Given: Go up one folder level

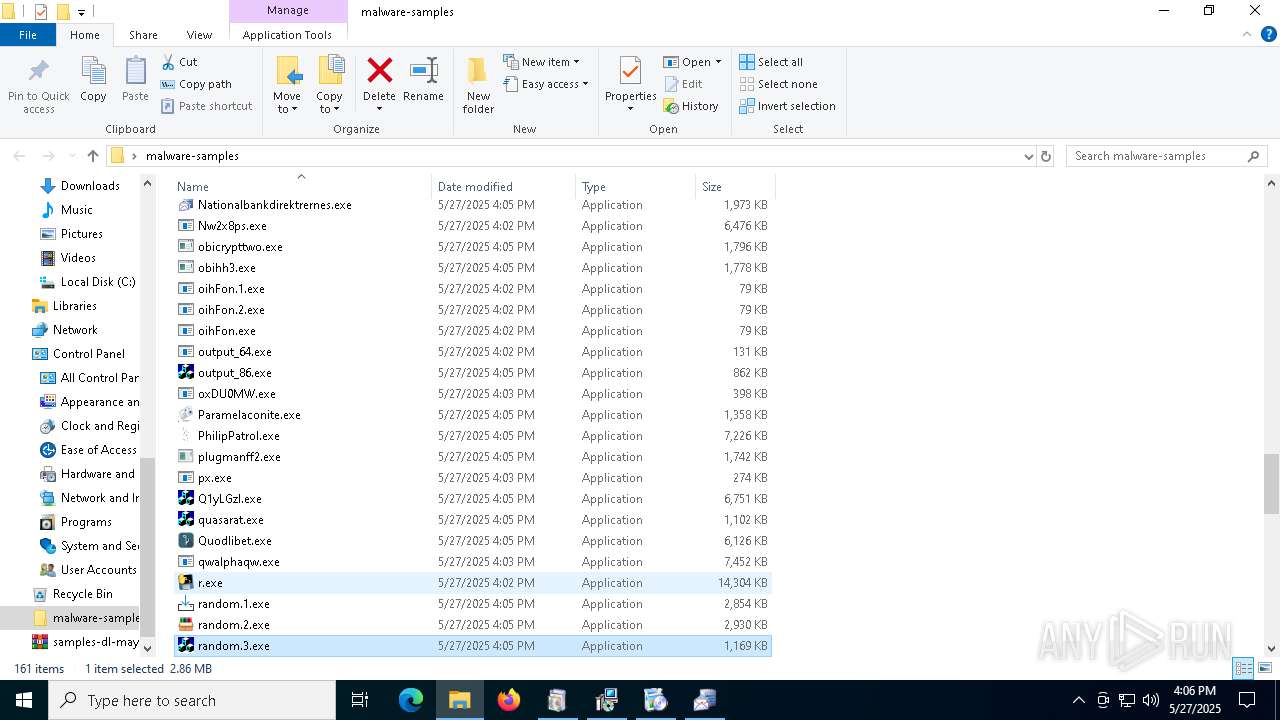Looking at the screenshot, I should 93,156.
